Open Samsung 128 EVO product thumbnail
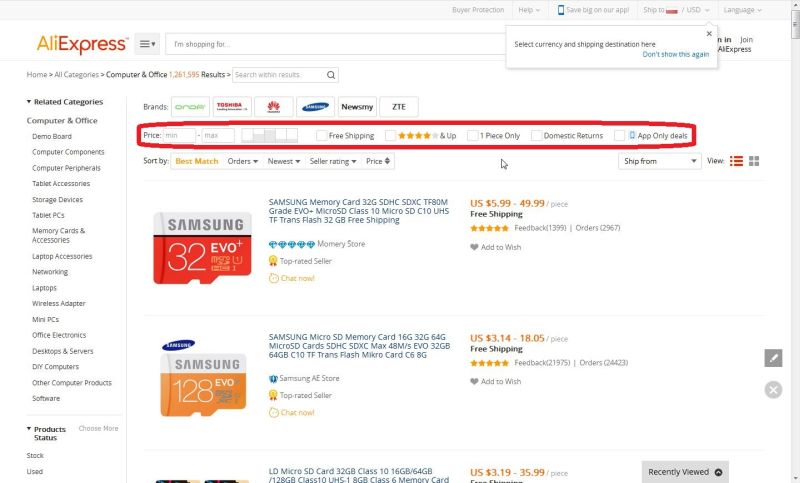 coord(203,378)
